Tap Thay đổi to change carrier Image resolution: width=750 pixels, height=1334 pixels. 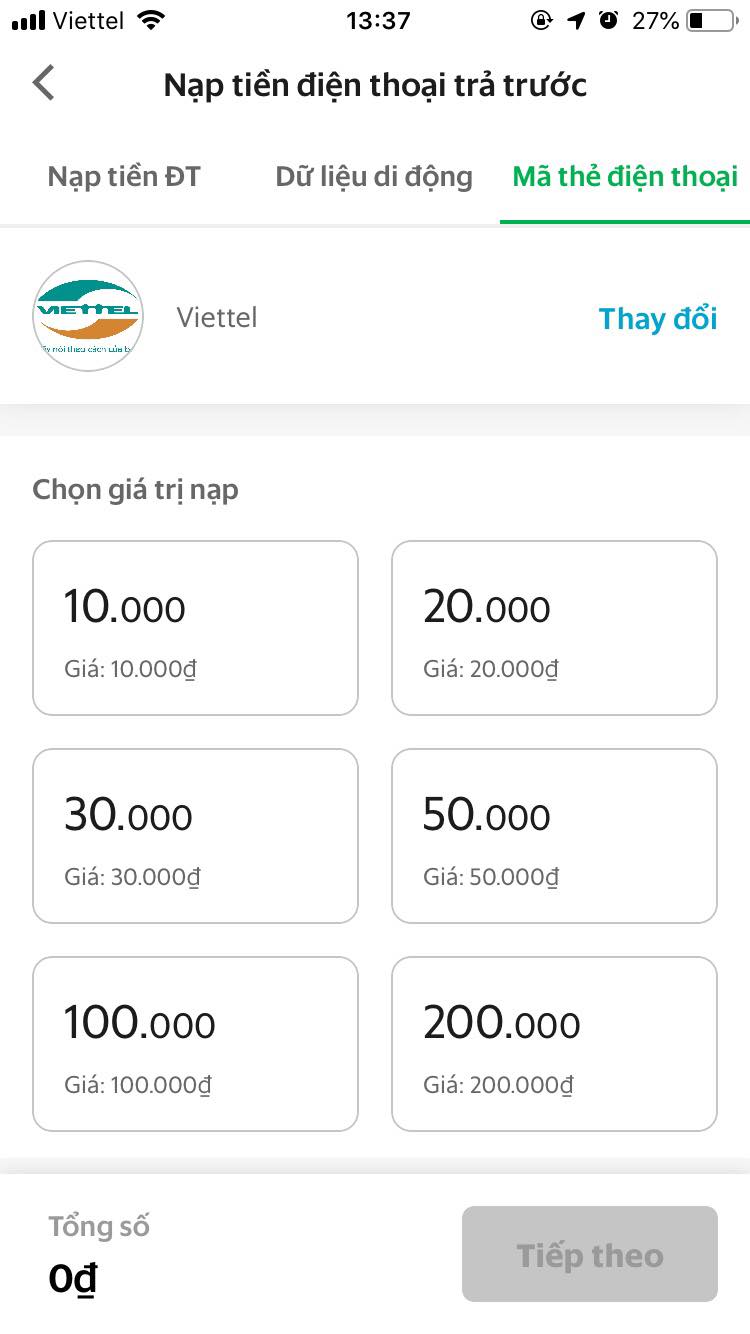658,319
